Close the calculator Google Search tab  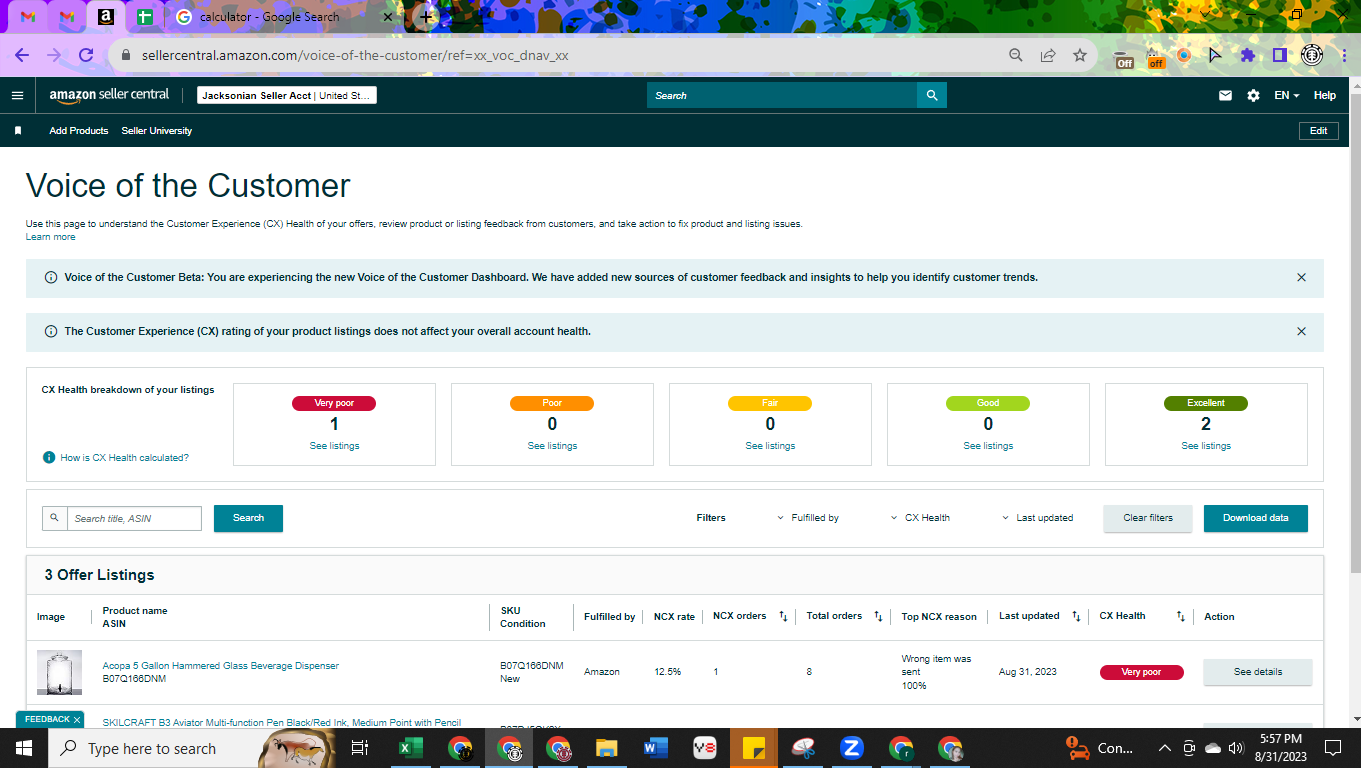point(387,17)
